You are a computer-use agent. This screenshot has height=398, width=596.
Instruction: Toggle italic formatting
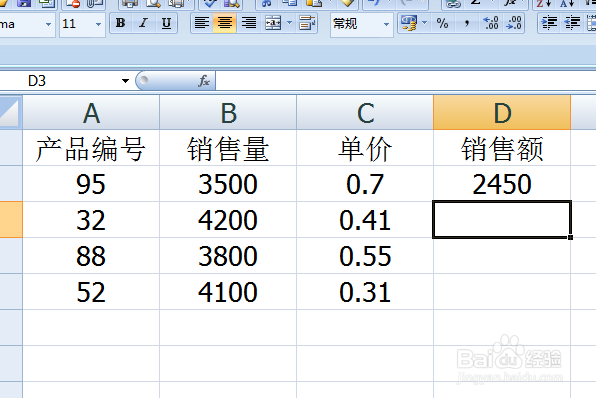pyautogui.click(x=143, y=24)
